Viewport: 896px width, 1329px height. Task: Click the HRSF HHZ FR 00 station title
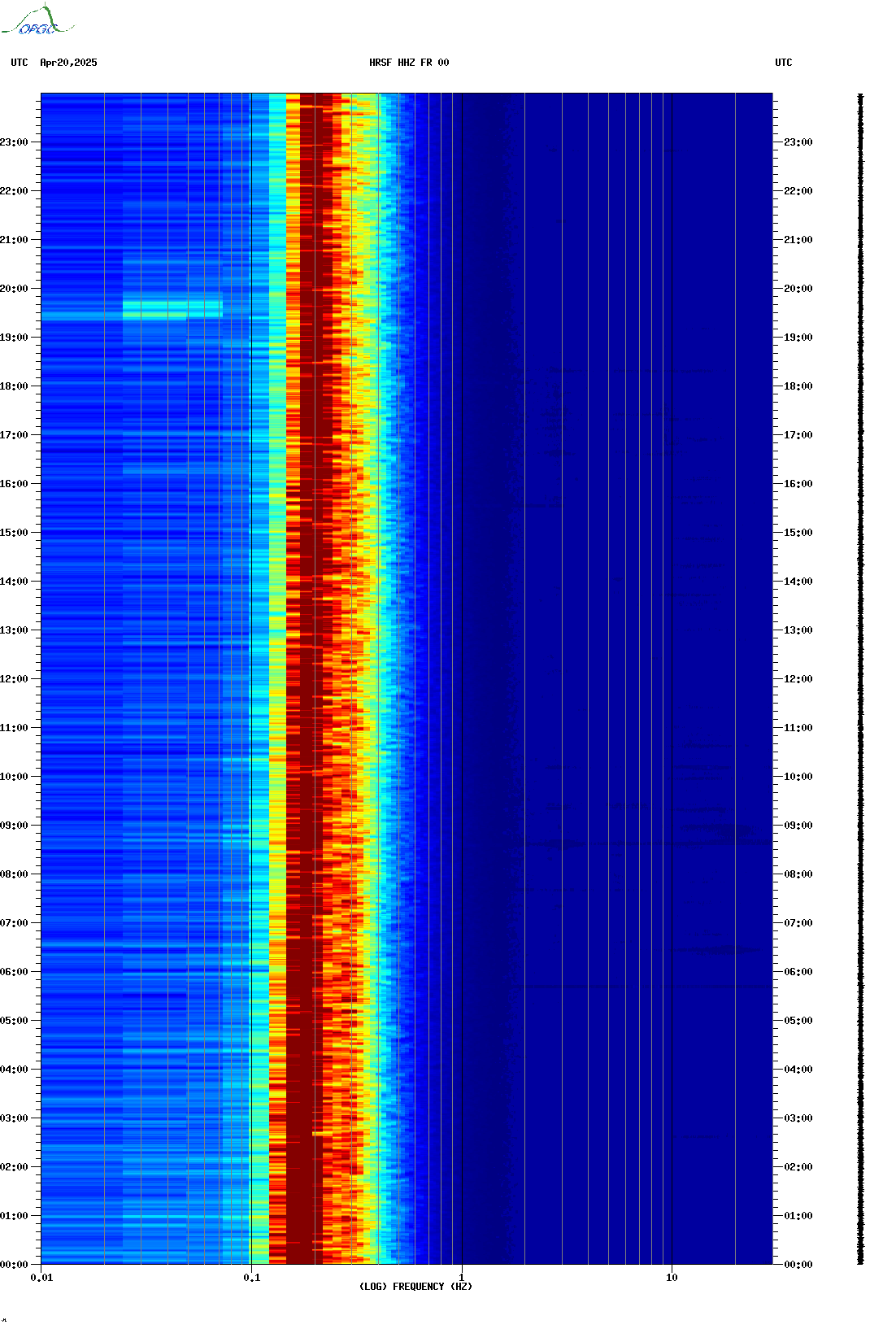(409, 63)
